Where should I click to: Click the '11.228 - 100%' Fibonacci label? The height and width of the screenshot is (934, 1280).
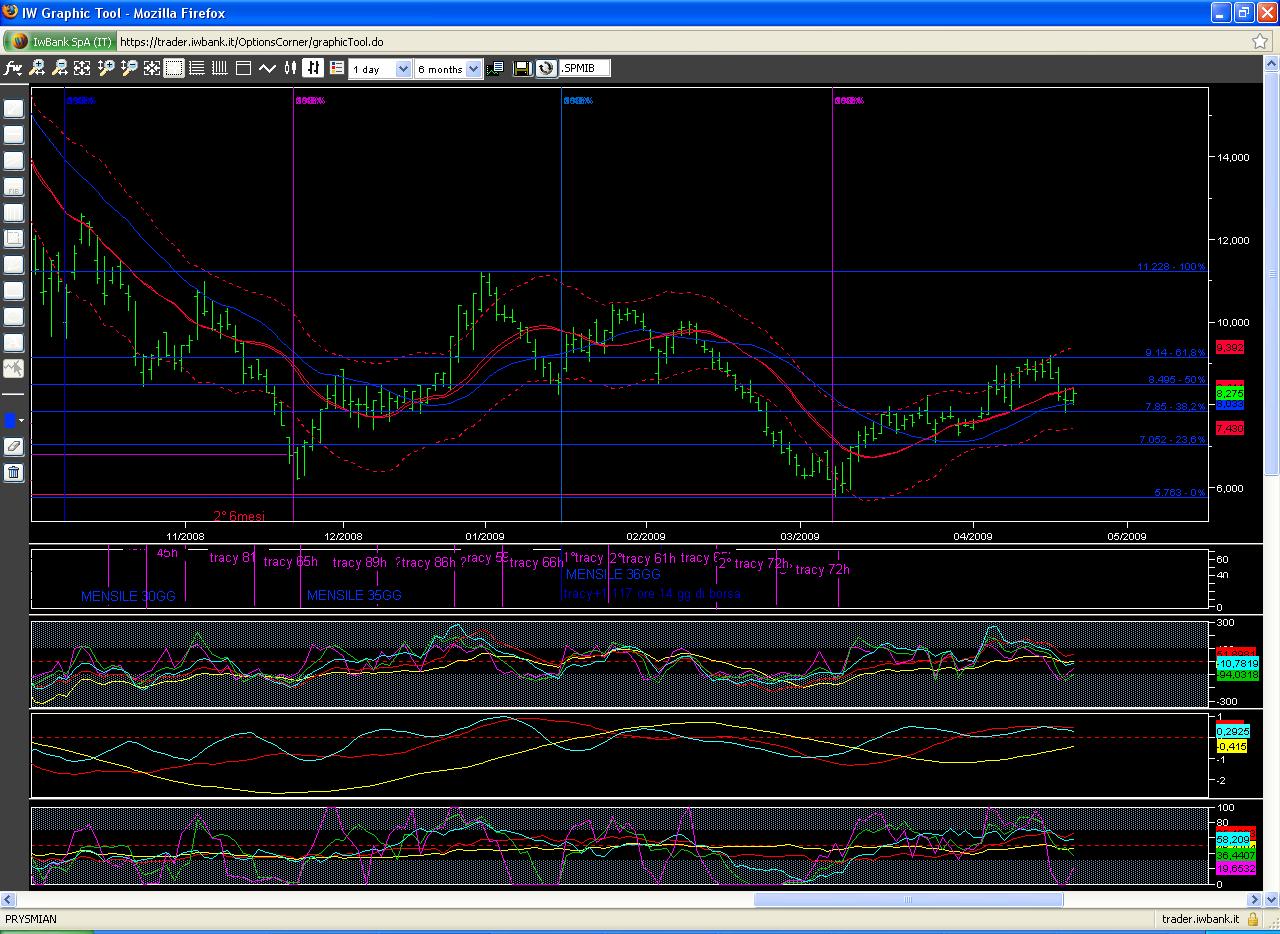[x=1171, y=267]
